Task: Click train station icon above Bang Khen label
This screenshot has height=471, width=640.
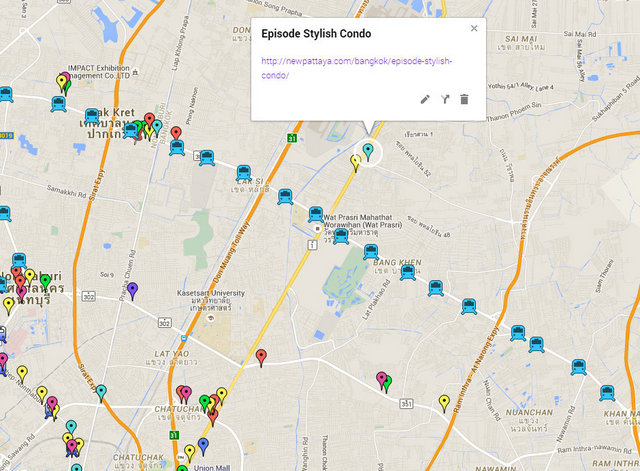Action: coord(371,251)
